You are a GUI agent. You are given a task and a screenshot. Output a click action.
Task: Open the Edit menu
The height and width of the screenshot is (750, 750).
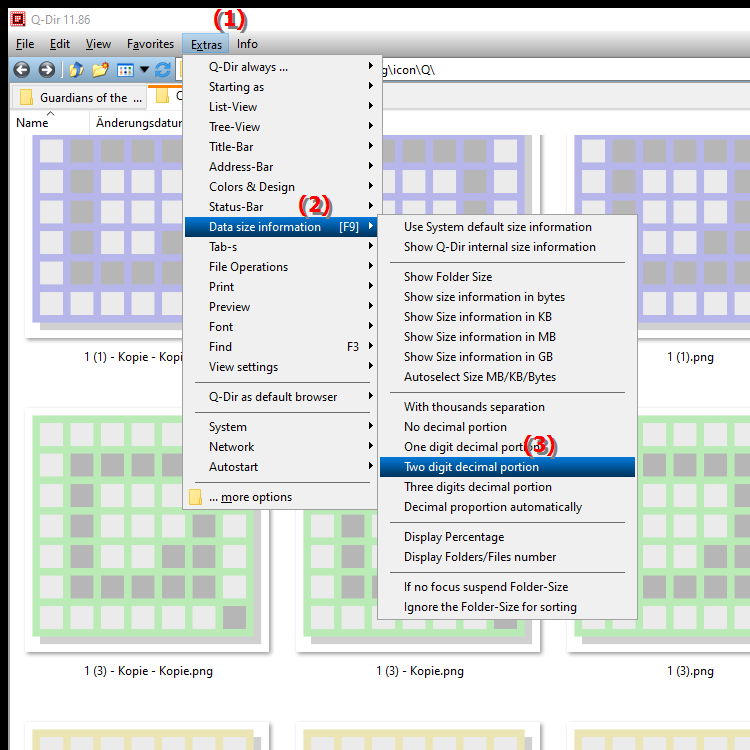[60, 44]
